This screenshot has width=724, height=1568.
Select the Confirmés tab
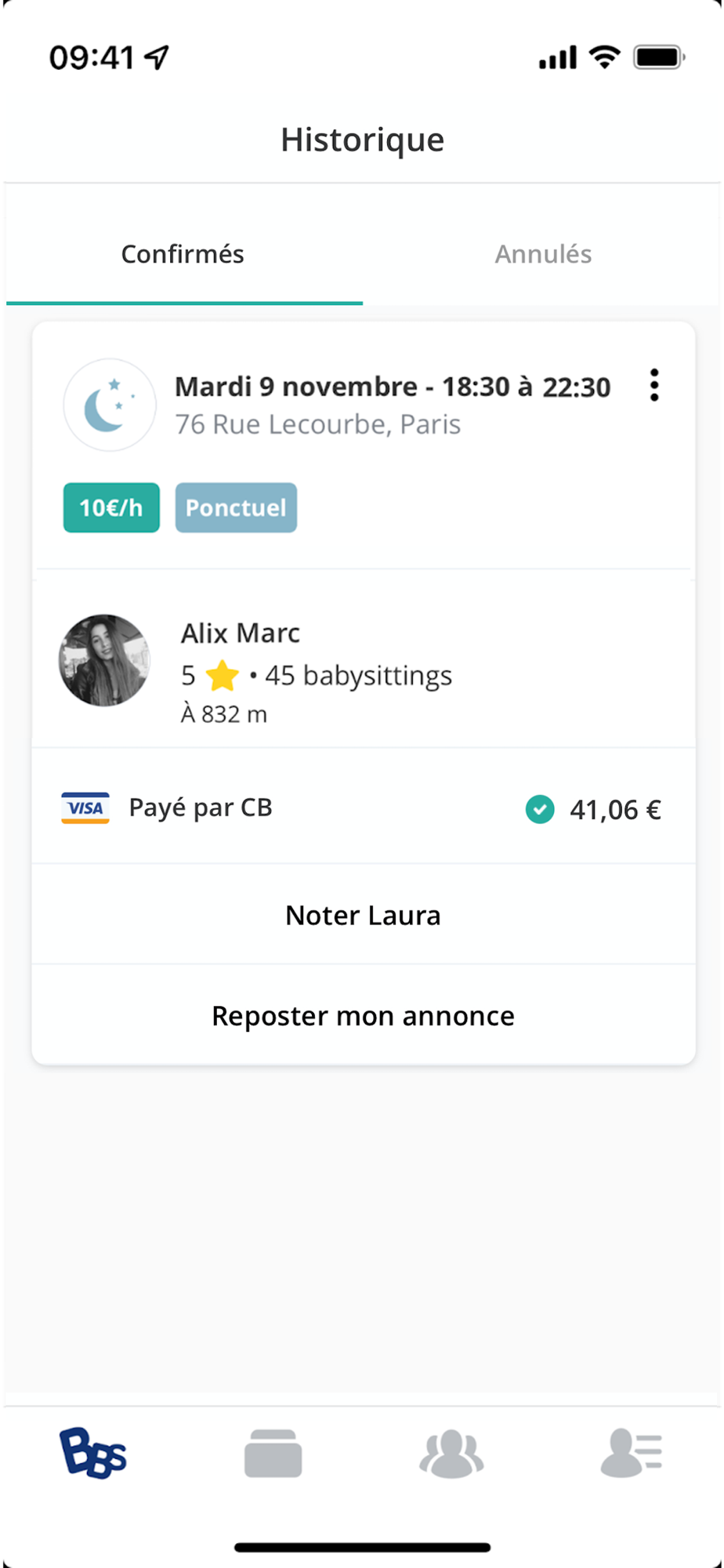[x=183, y=254]
